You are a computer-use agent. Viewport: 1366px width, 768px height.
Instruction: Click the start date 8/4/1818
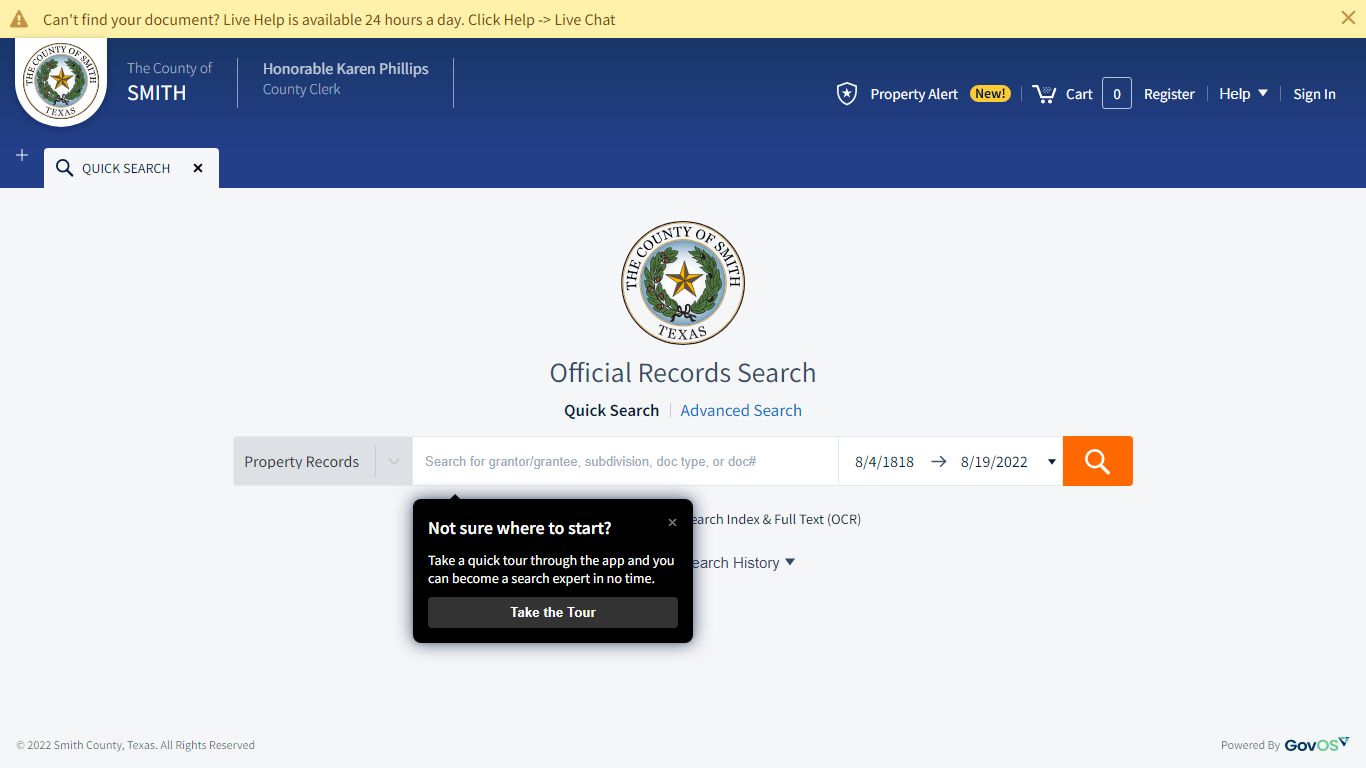(x=884, y=461)
